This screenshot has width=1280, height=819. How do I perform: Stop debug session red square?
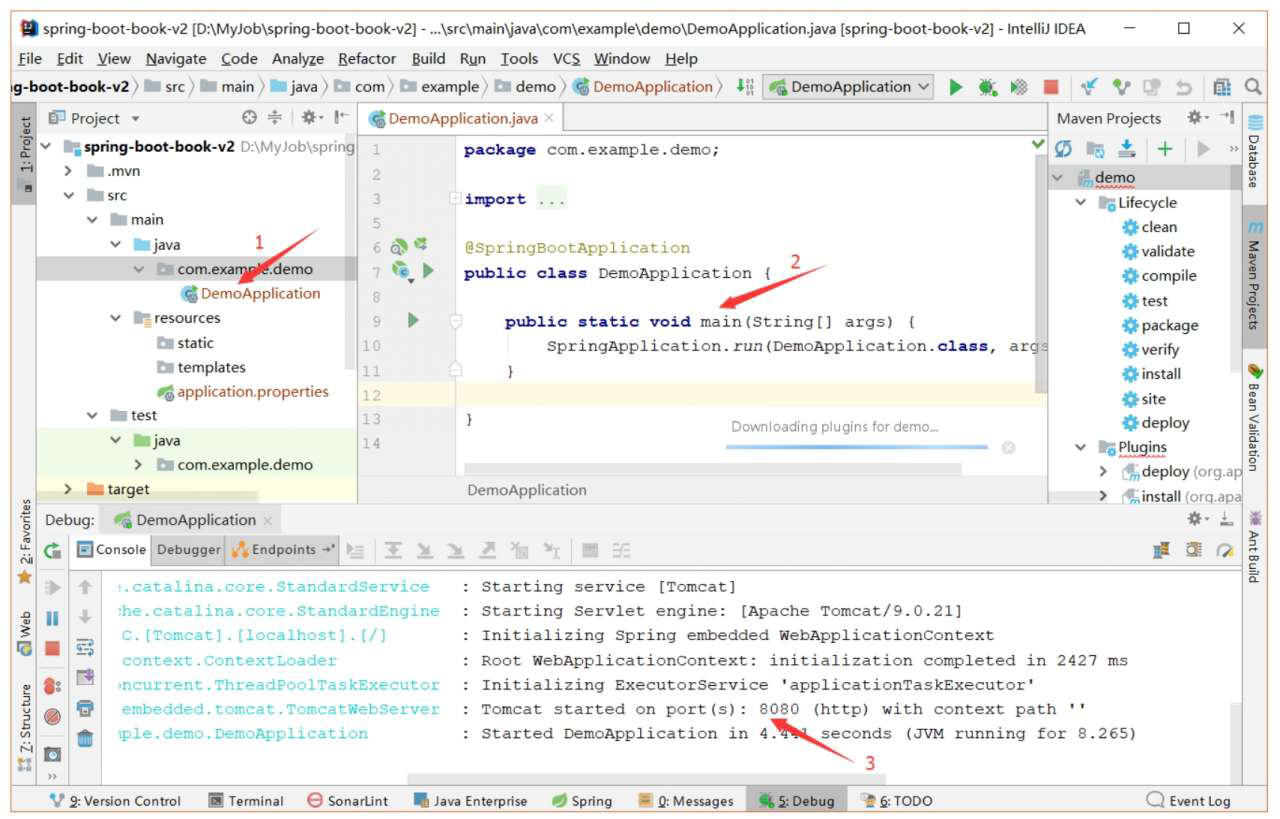[x=53, y=648]
